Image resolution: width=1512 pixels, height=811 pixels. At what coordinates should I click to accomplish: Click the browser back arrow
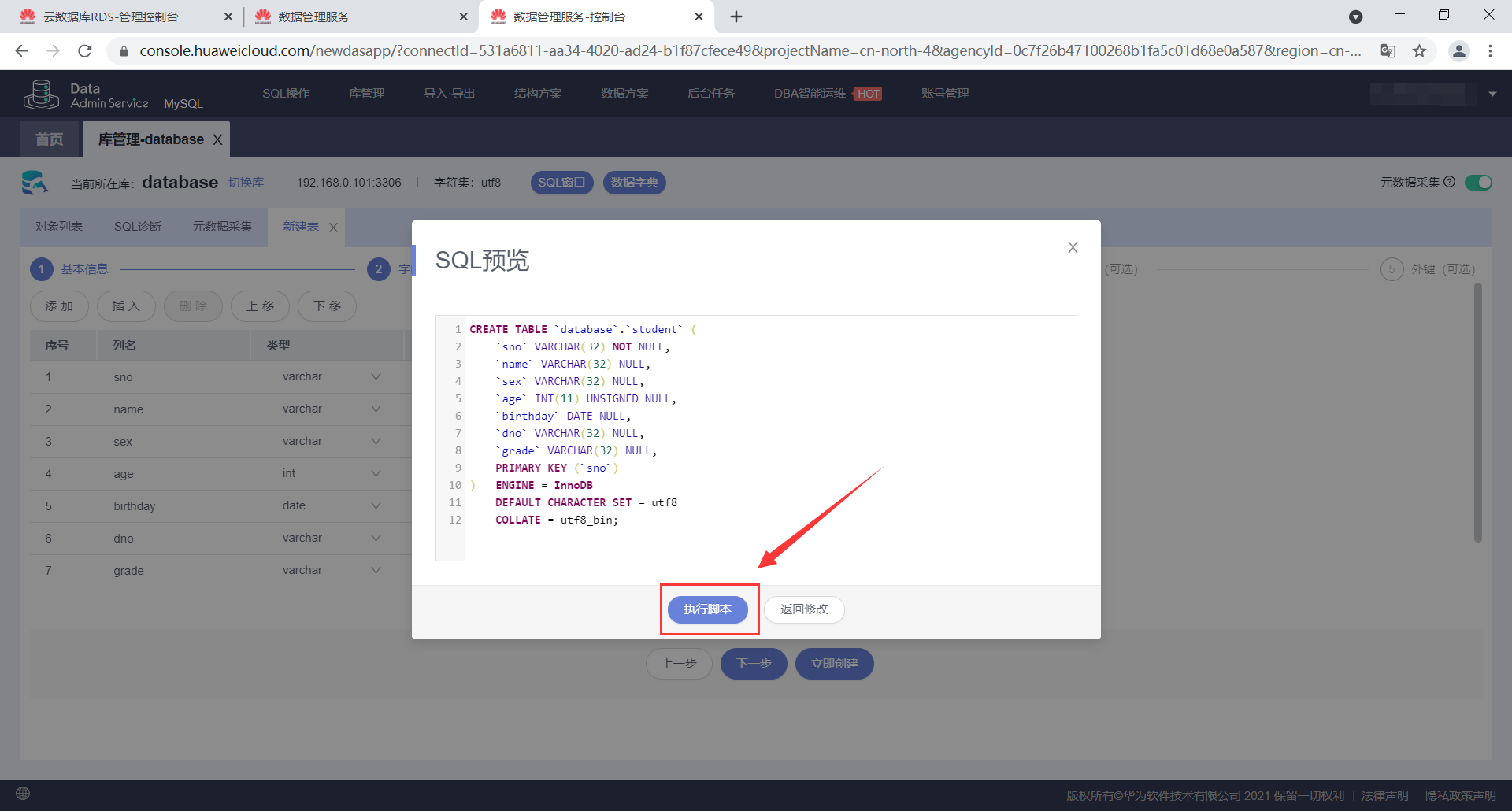pyautogui.click(x=21, y=51)
